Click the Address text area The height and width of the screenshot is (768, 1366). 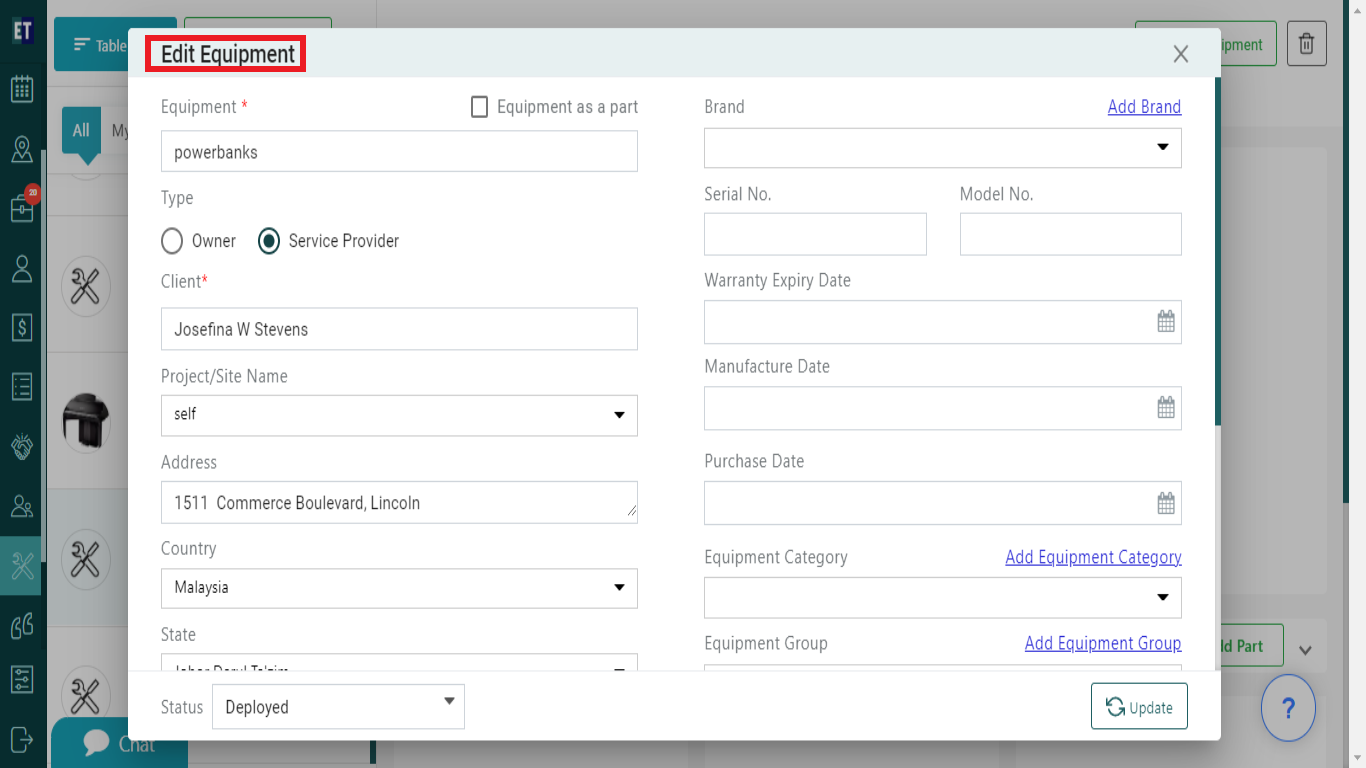[399, 502]
